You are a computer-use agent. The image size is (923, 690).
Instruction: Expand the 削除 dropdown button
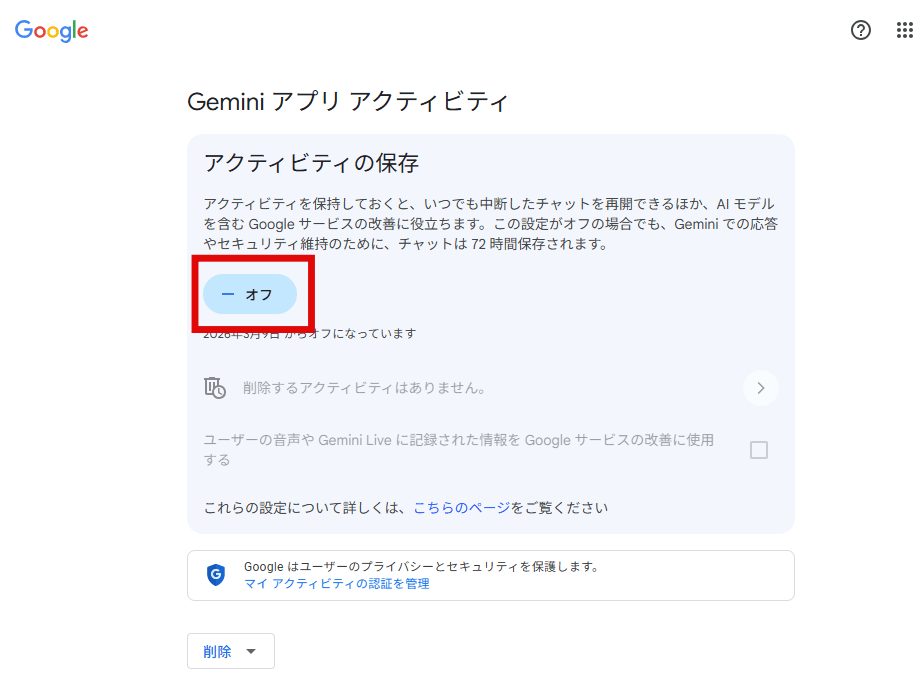(231, 651)
